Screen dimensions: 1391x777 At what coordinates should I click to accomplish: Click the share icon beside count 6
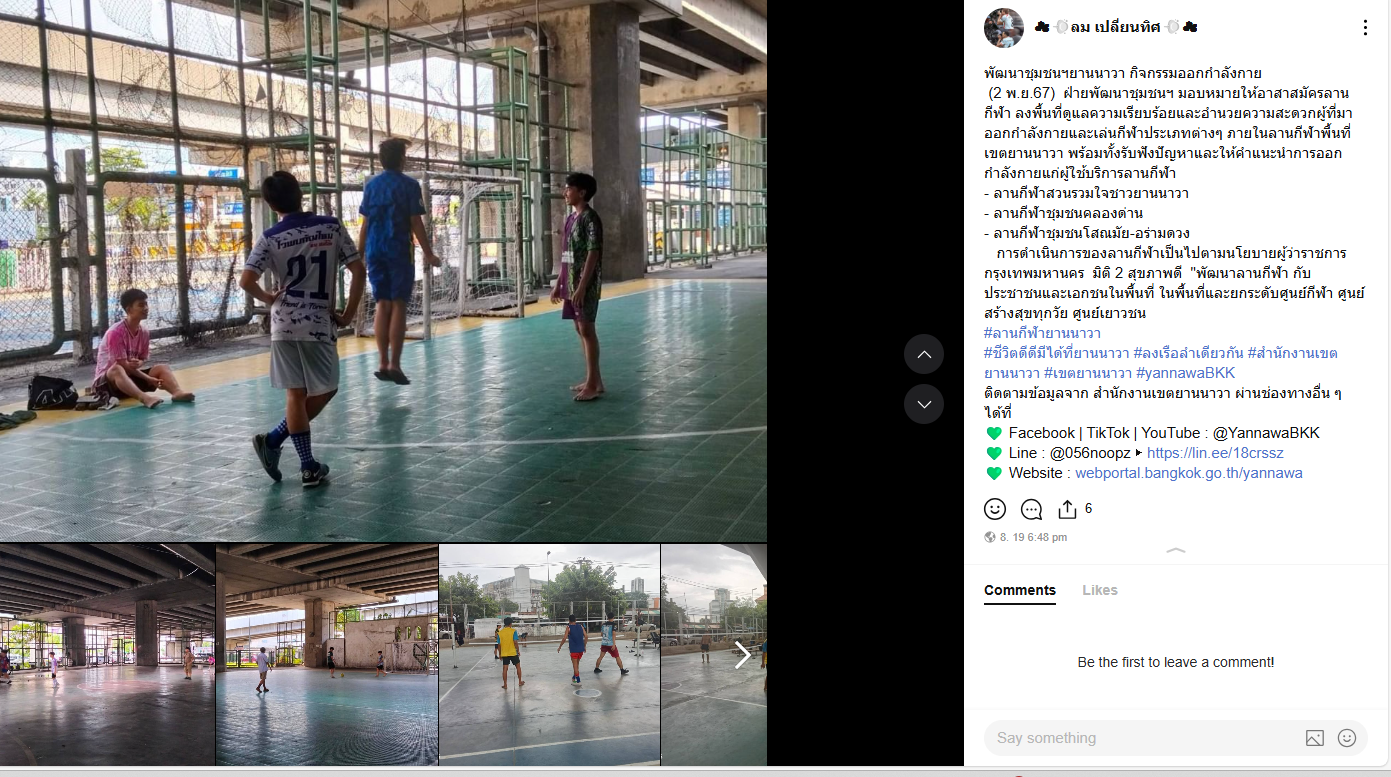pos(1067,509)
